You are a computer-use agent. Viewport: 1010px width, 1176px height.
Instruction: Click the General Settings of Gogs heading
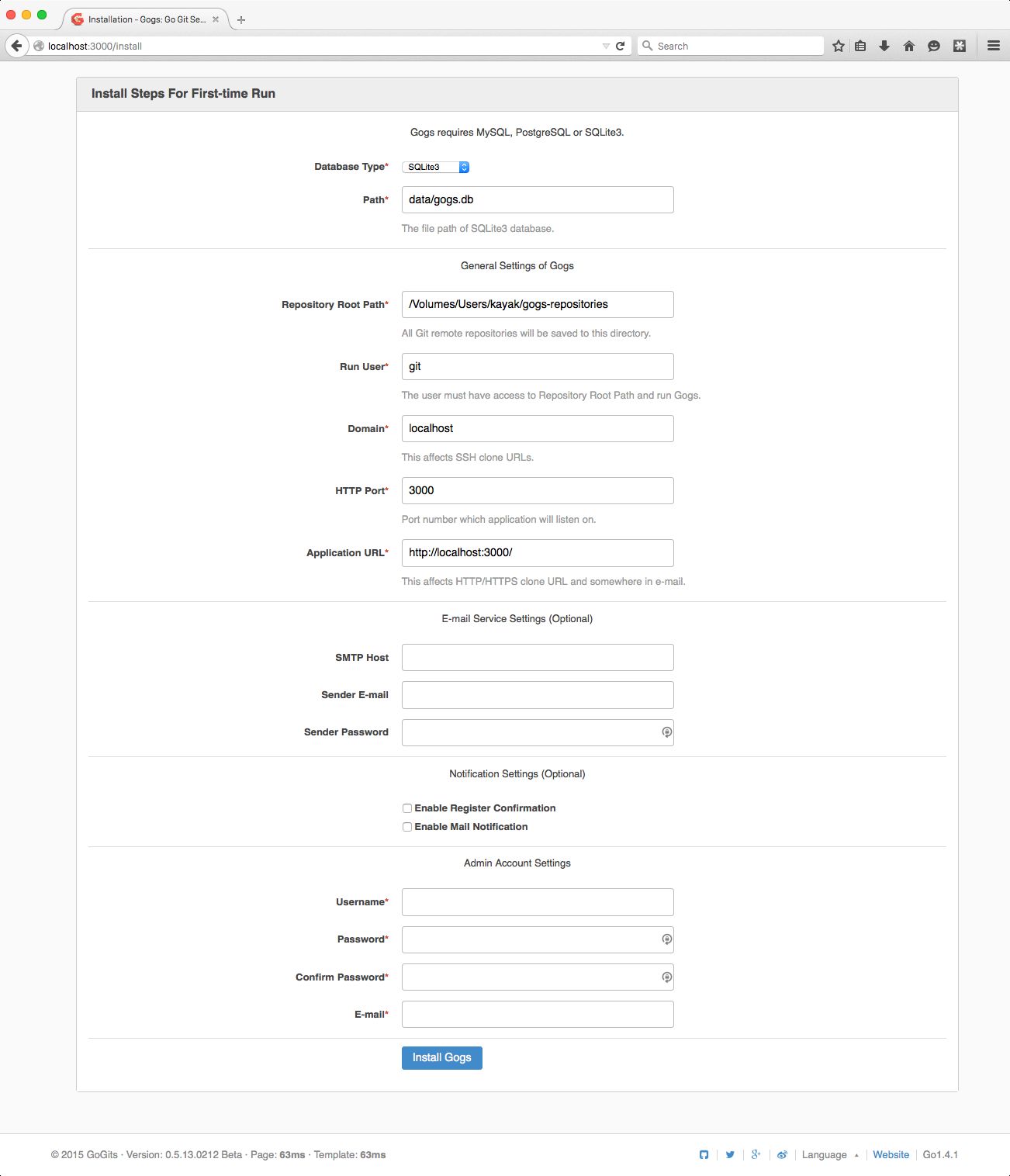(517, 265)
